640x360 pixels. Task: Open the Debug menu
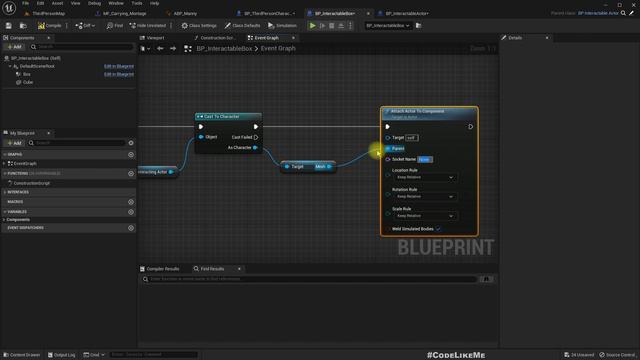[94, 3]
